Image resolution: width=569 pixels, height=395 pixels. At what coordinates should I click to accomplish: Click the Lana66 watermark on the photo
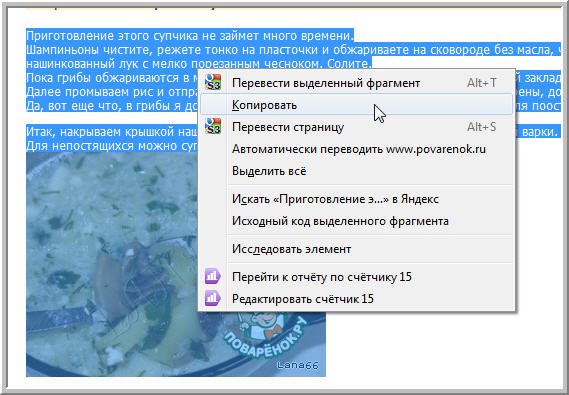(x=298, y=365)
